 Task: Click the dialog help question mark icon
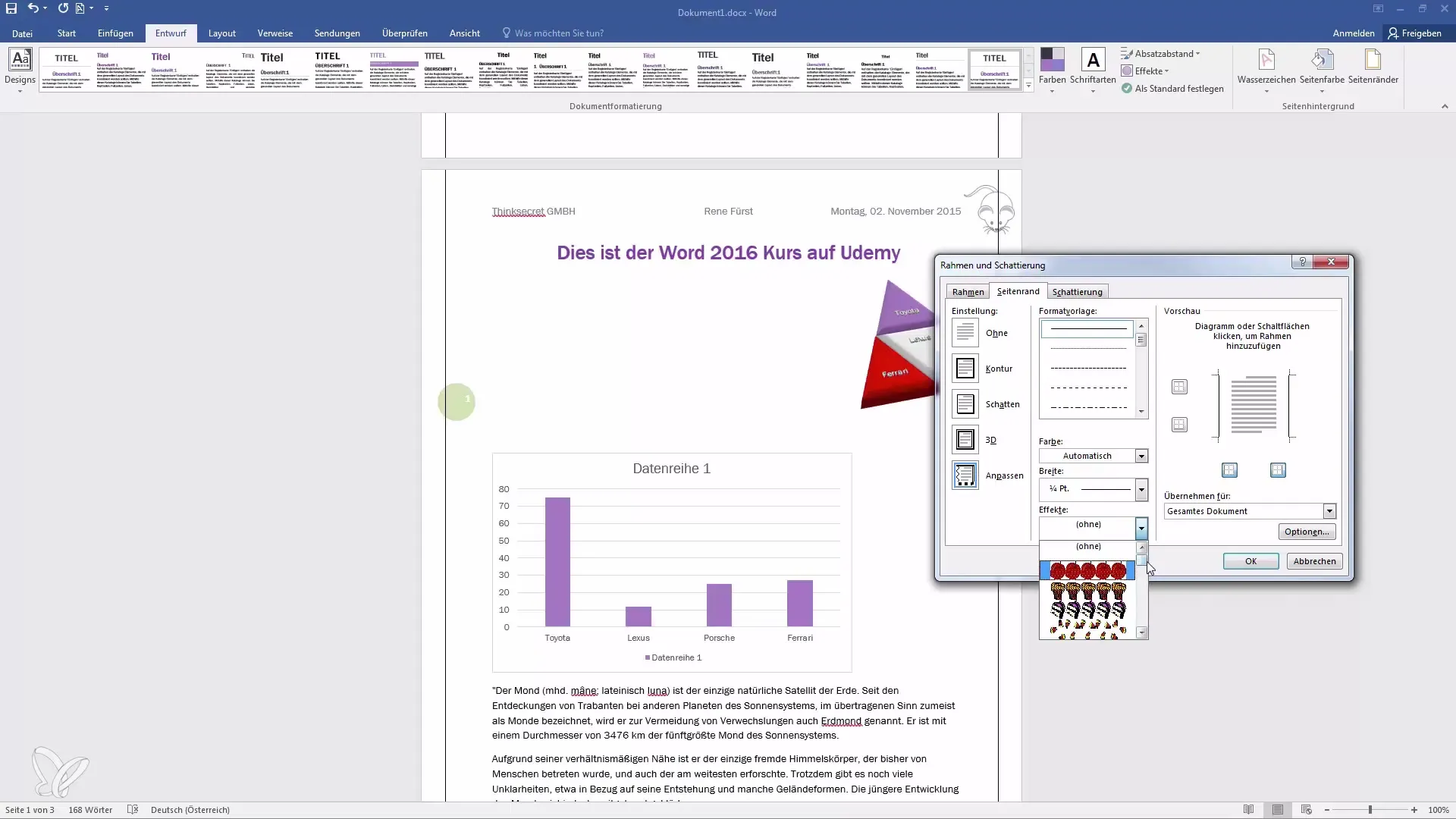pyautogui.click(x=1302, y=262)
